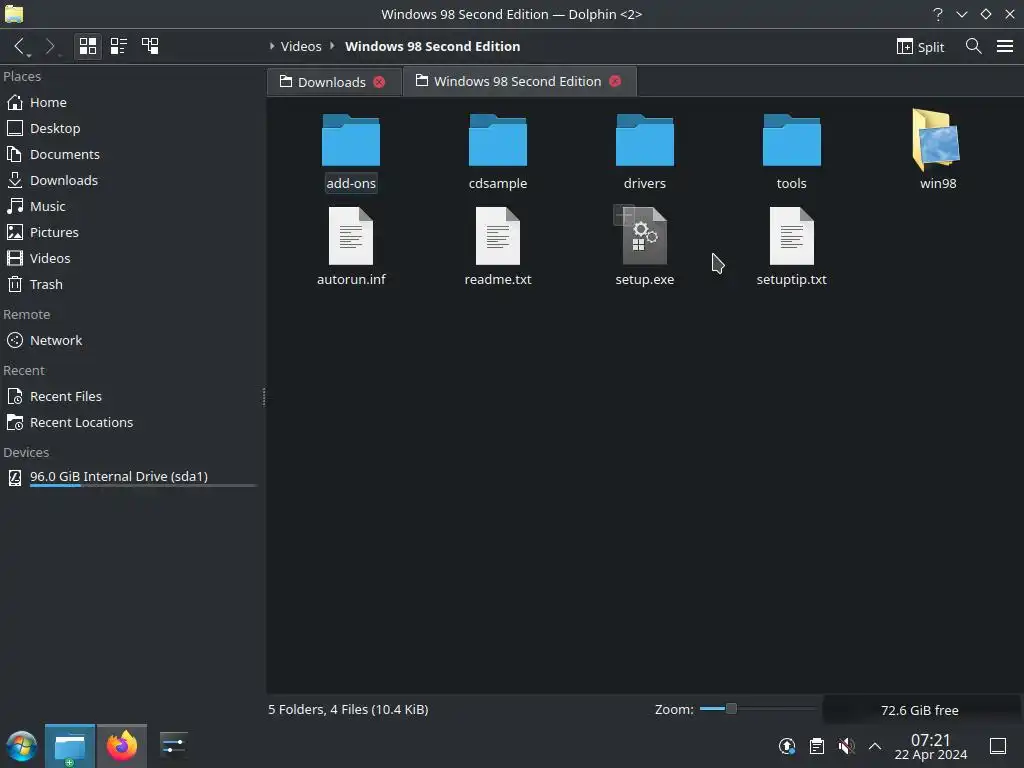Expand arrow before Windows 98 Second Edition breadcrumb
1024x768 pixels.
(332, 46)
